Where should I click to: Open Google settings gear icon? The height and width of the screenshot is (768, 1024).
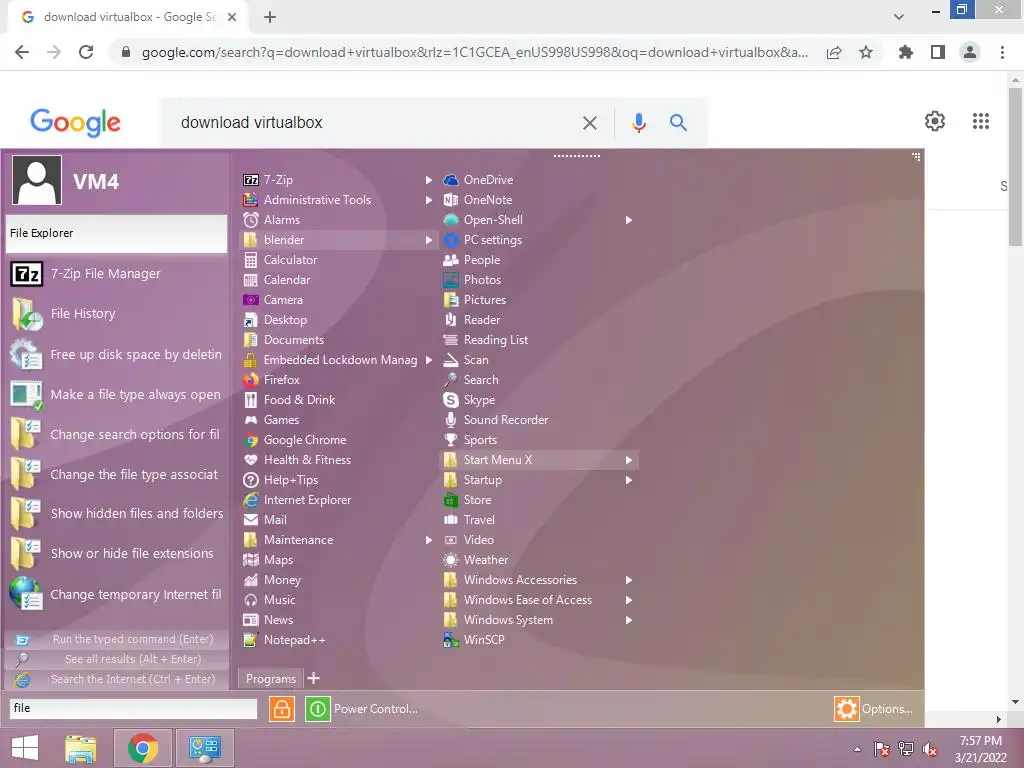(935, 121)
